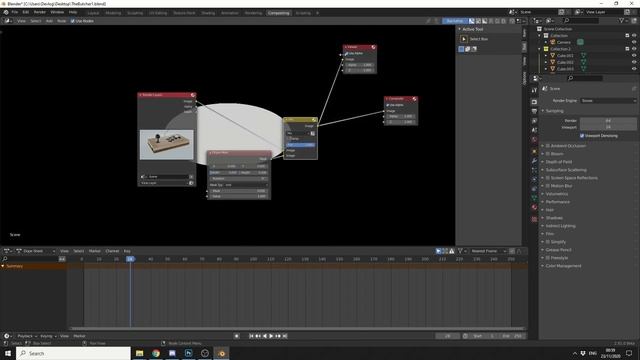This screenshot has height=360, width=640.
Task: Play the animation forward
Action: (x=271, y=336)
